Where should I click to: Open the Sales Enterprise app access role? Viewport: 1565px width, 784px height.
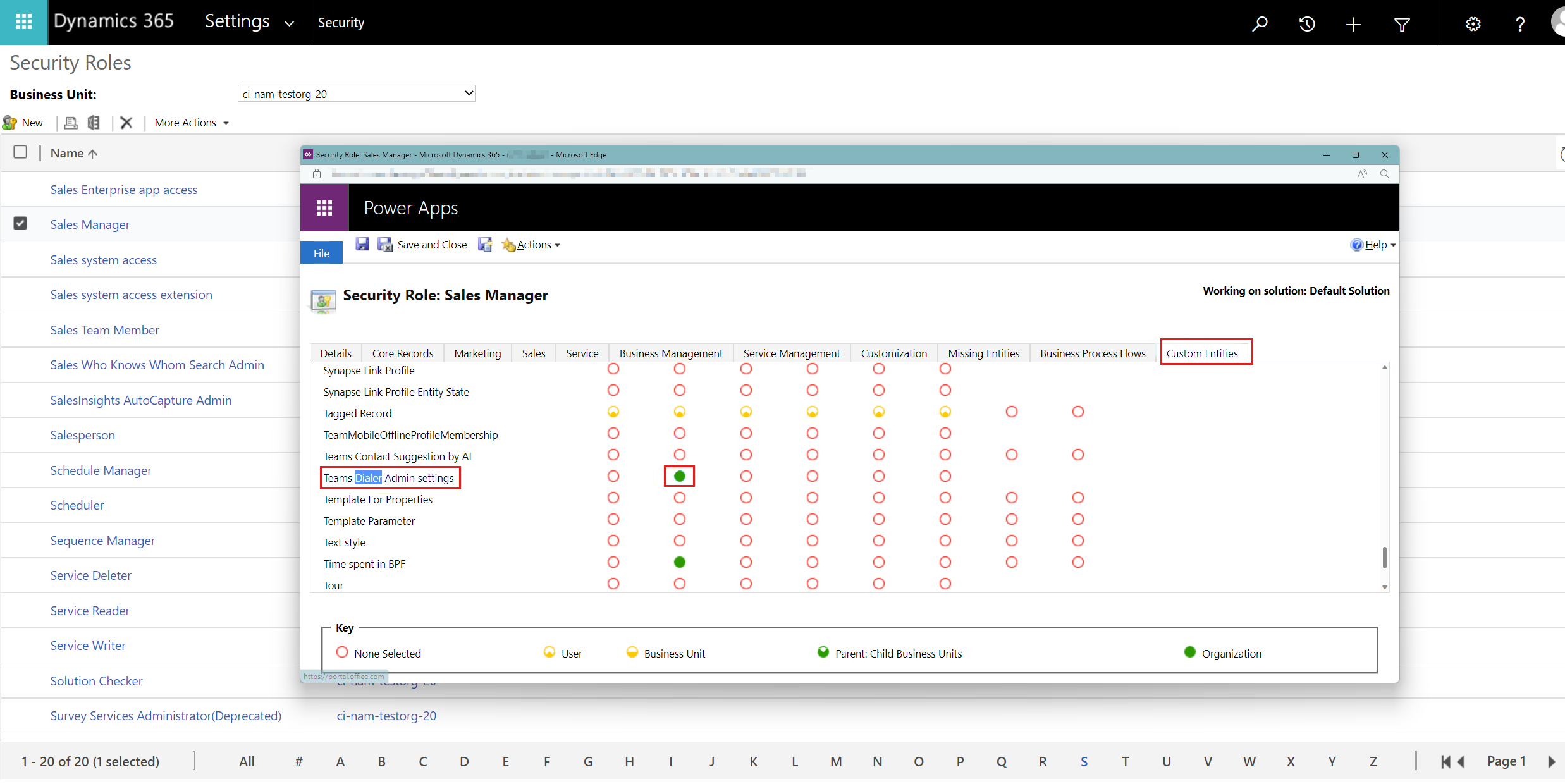124,190
